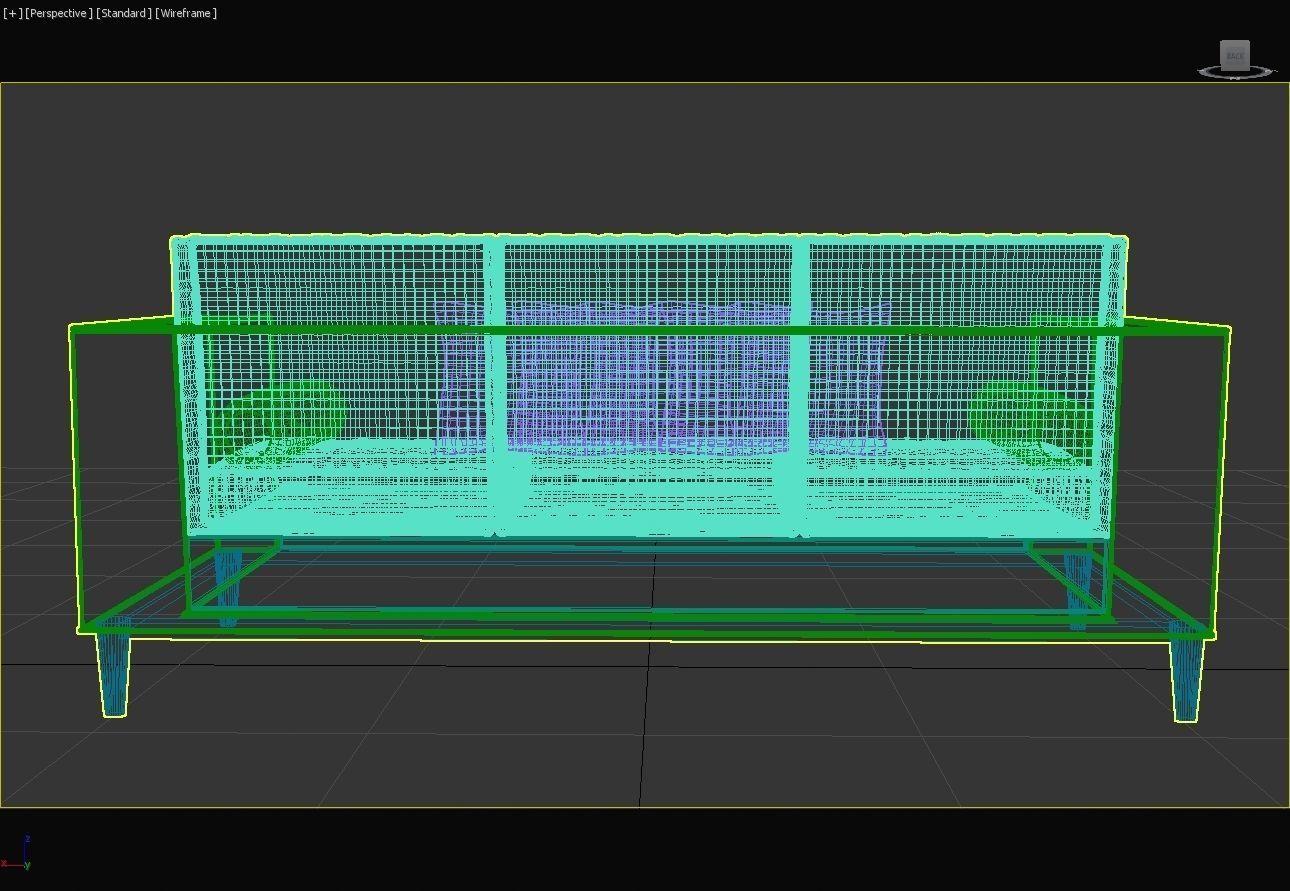Open the Perspective viewport label menu
Screen dimensions: 1290x891
[x=58, y=13]
